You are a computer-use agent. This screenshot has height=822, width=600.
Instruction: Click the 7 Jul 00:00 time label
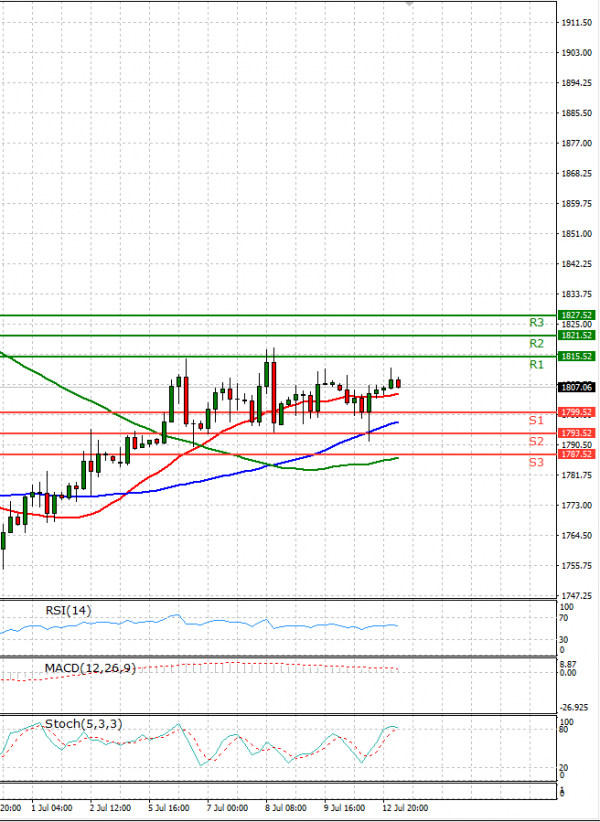coord(227,808)
